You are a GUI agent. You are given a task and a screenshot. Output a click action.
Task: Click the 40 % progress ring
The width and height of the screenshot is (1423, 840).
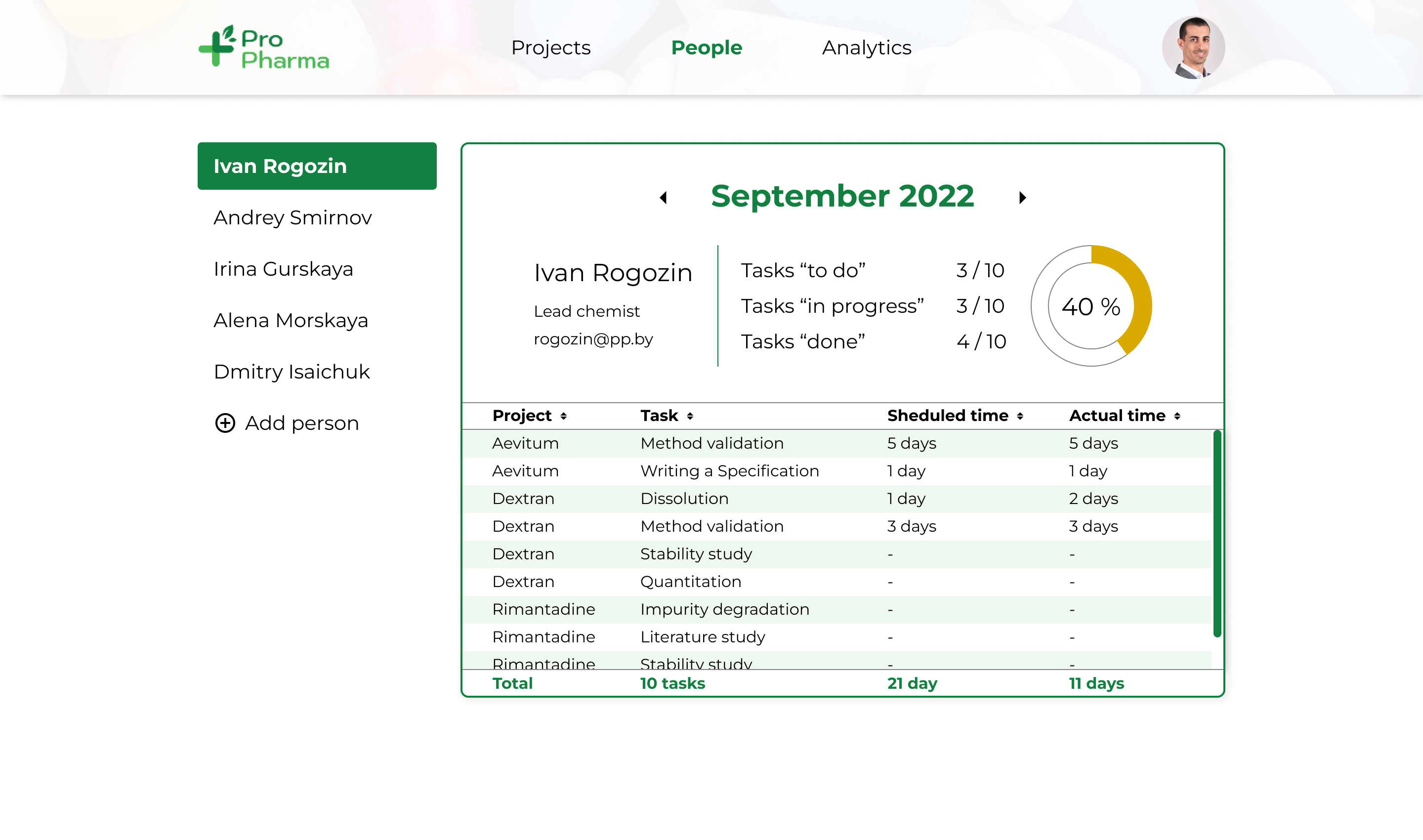tap(1091, 306)
